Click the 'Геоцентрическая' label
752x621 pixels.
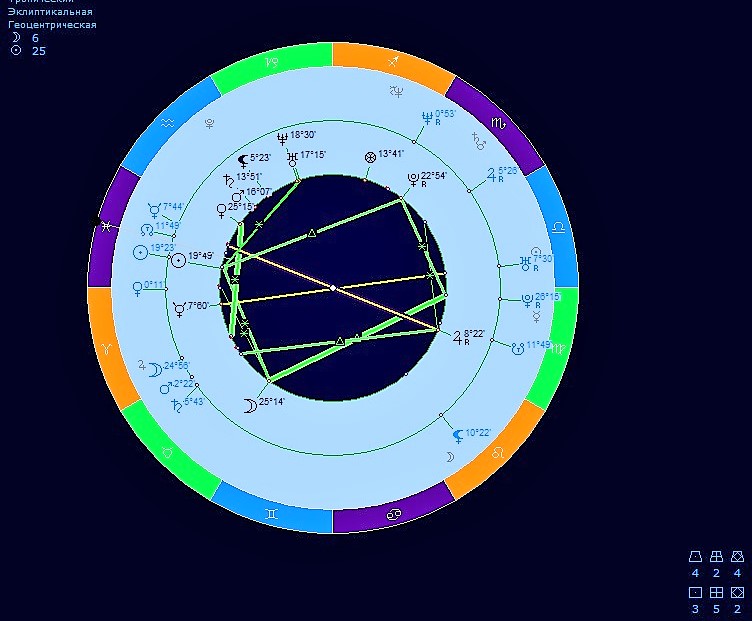click(x=52, y=25)
